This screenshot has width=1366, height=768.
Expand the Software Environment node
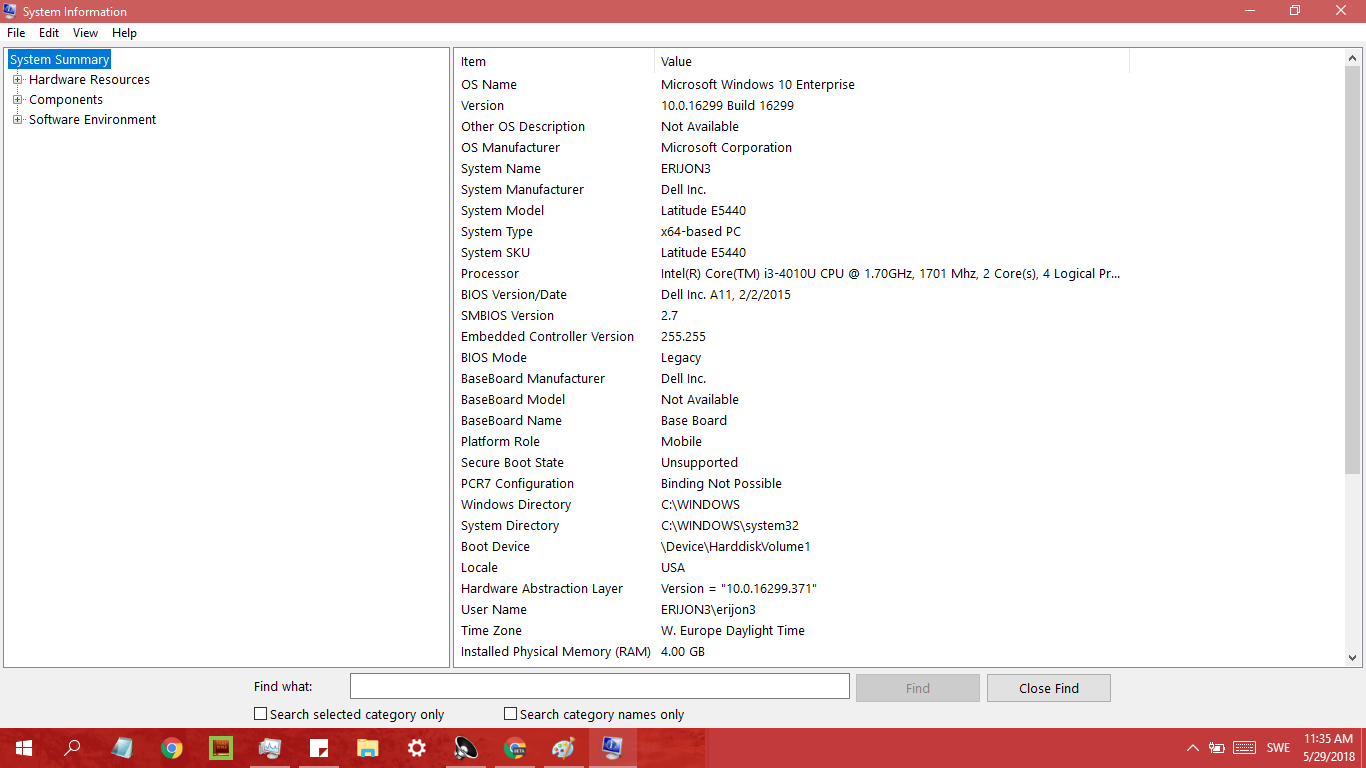17,120
